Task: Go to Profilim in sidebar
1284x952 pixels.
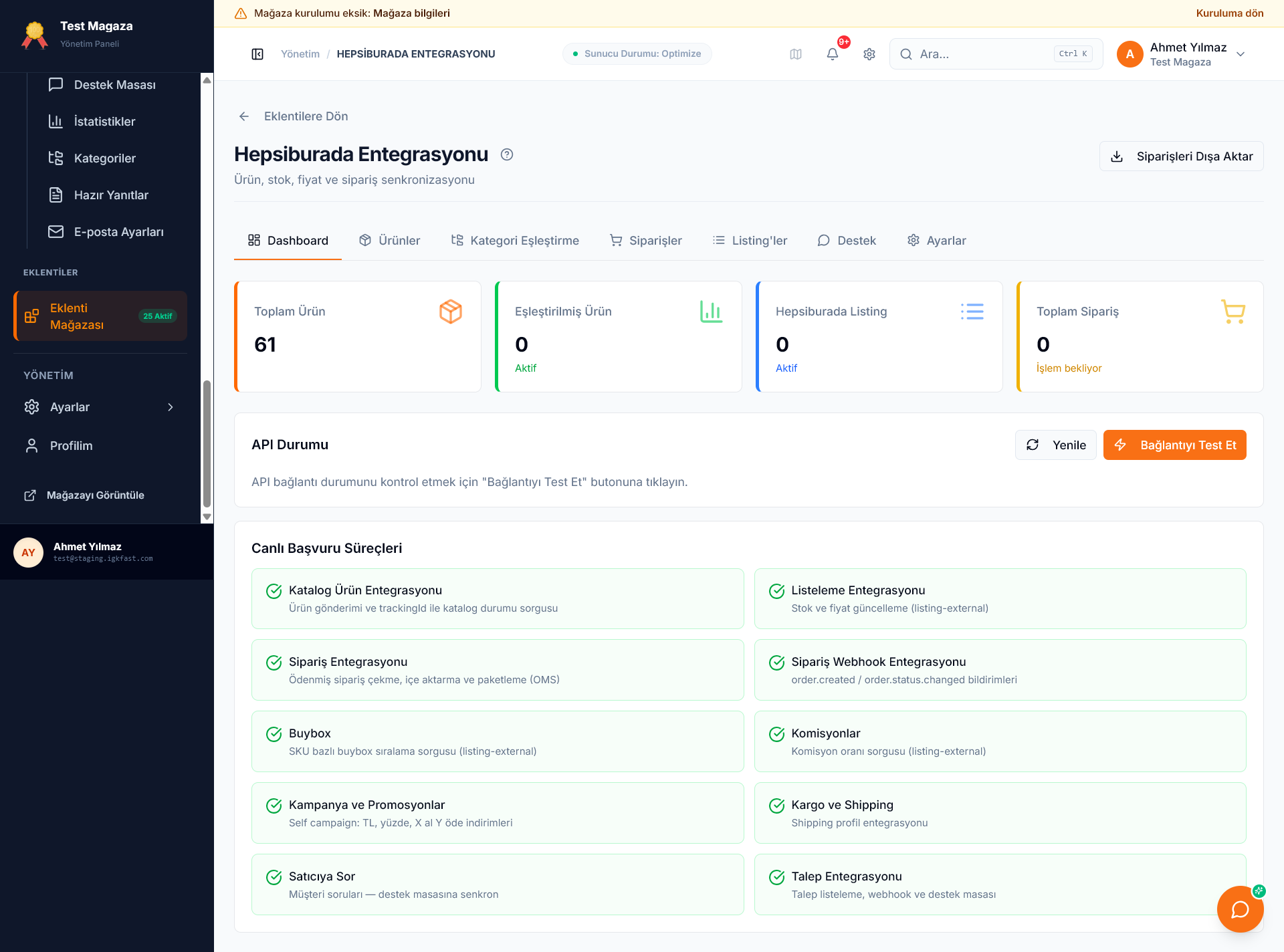Action: pos(100,446)
